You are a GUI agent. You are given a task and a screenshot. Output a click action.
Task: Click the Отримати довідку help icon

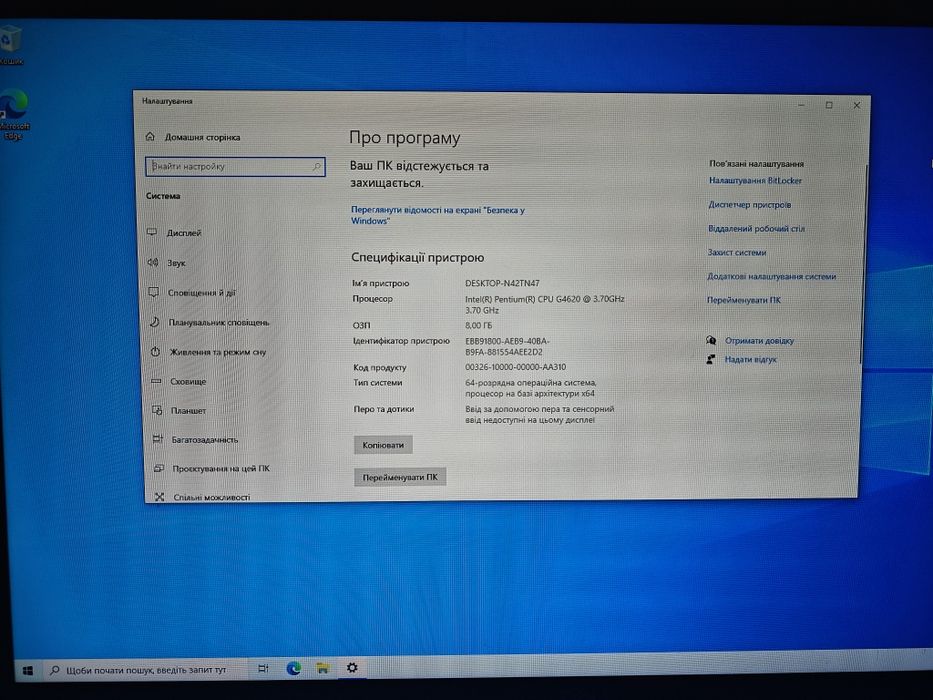(710, 340)
